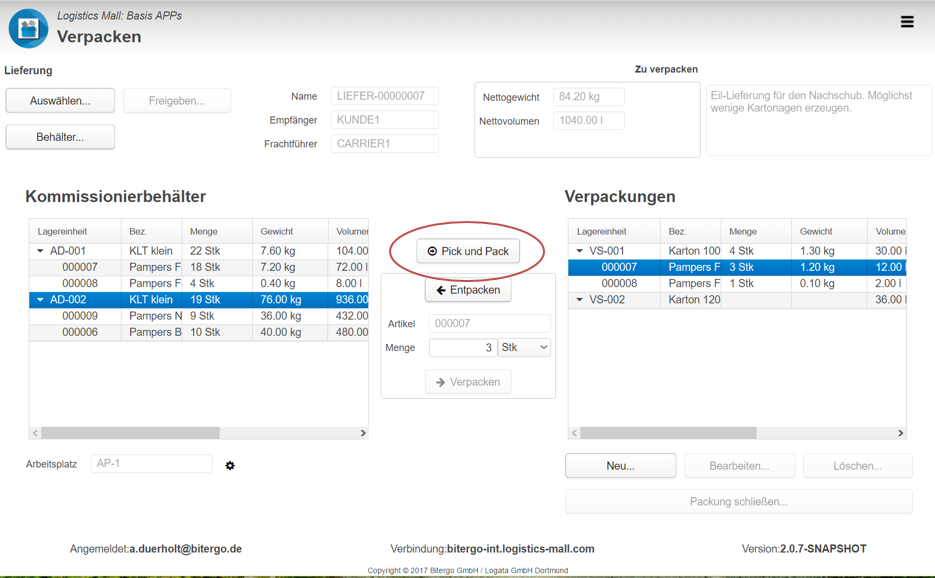The width and height of the screenshot is (935, 578).
Task: Click left arrow of Kommissionierbehälter scrollbar
Action: pyautogui.click(x=35, y=433)
